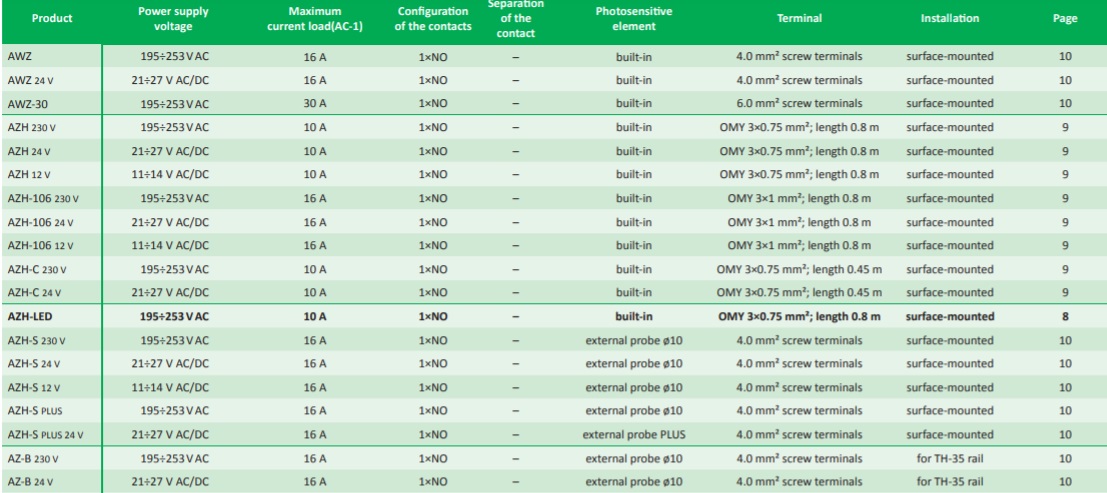Select the external probe ø10 cell for AZH-S 230 V
This screenshot has width=1107, height=493.
click(x=634, y=340)
